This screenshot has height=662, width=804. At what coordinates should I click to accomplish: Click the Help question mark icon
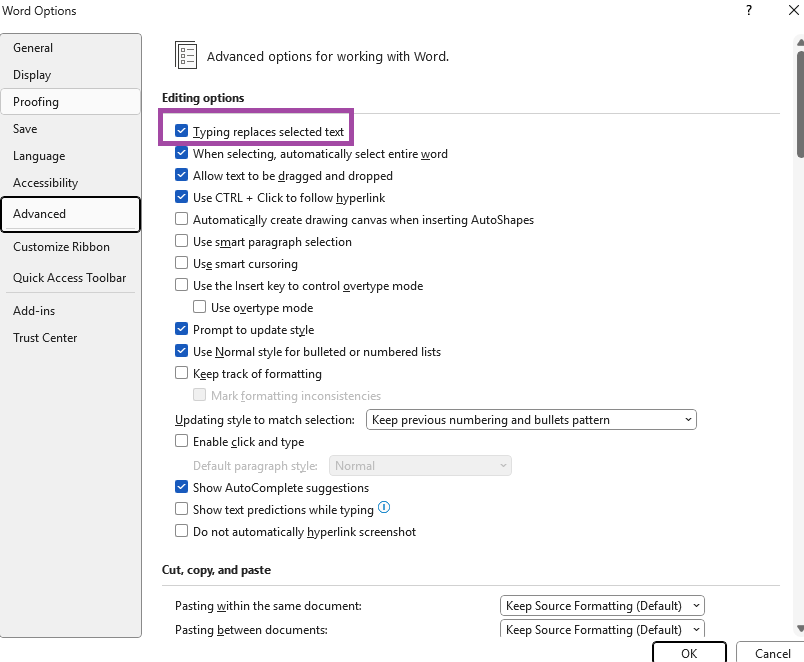[x=749, y=10]
